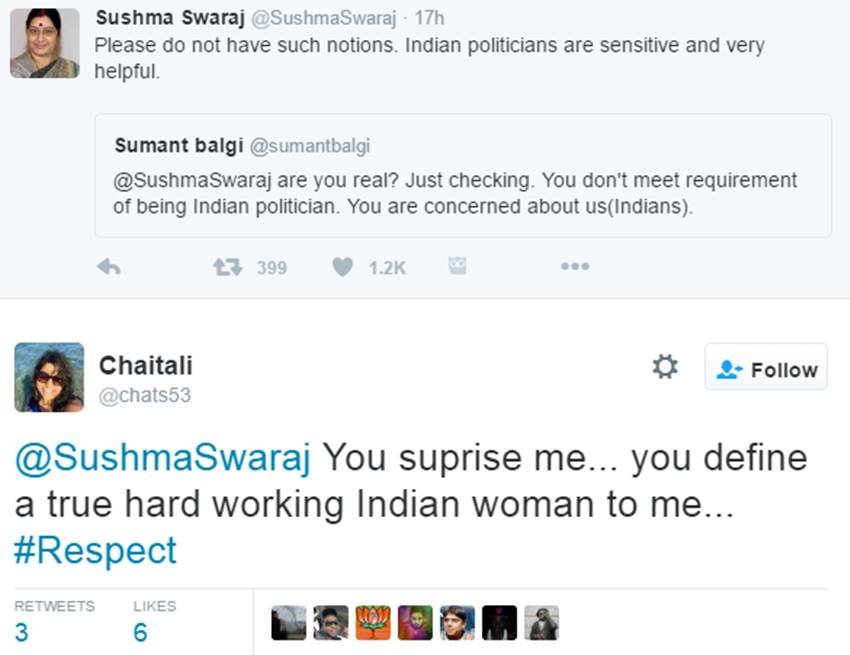Open Sushma Swaraj's profile picture
Image resolution: width=850 pixels, height=655 pixels.
point(44,41)
